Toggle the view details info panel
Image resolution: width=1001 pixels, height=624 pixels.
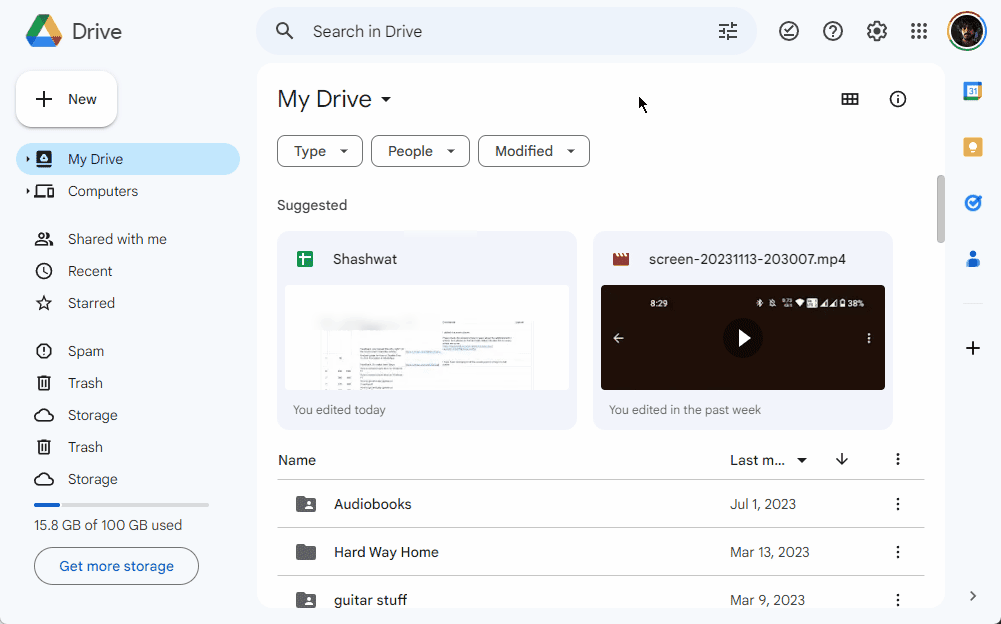(x=898, y=99)
